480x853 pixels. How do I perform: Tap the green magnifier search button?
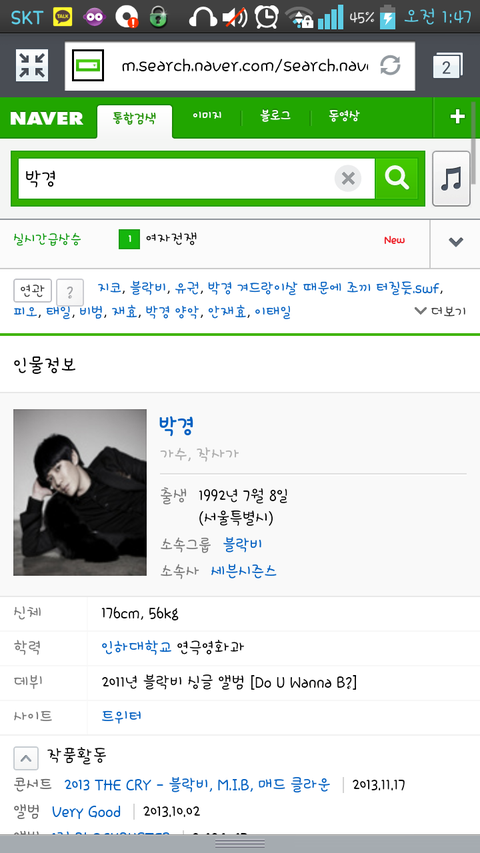[397, 178]
